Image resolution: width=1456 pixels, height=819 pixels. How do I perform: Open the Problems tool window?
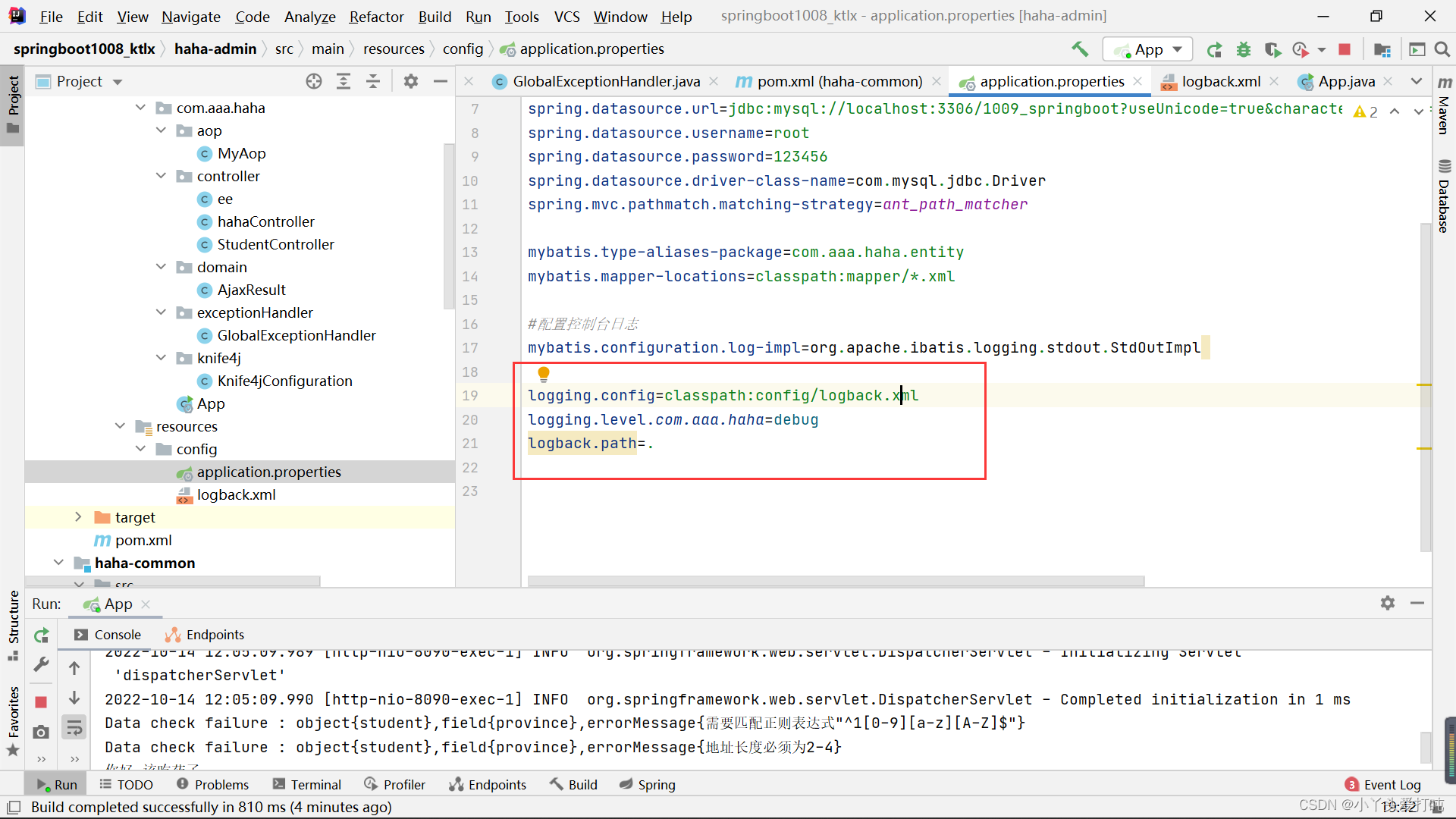click(212, 785)
